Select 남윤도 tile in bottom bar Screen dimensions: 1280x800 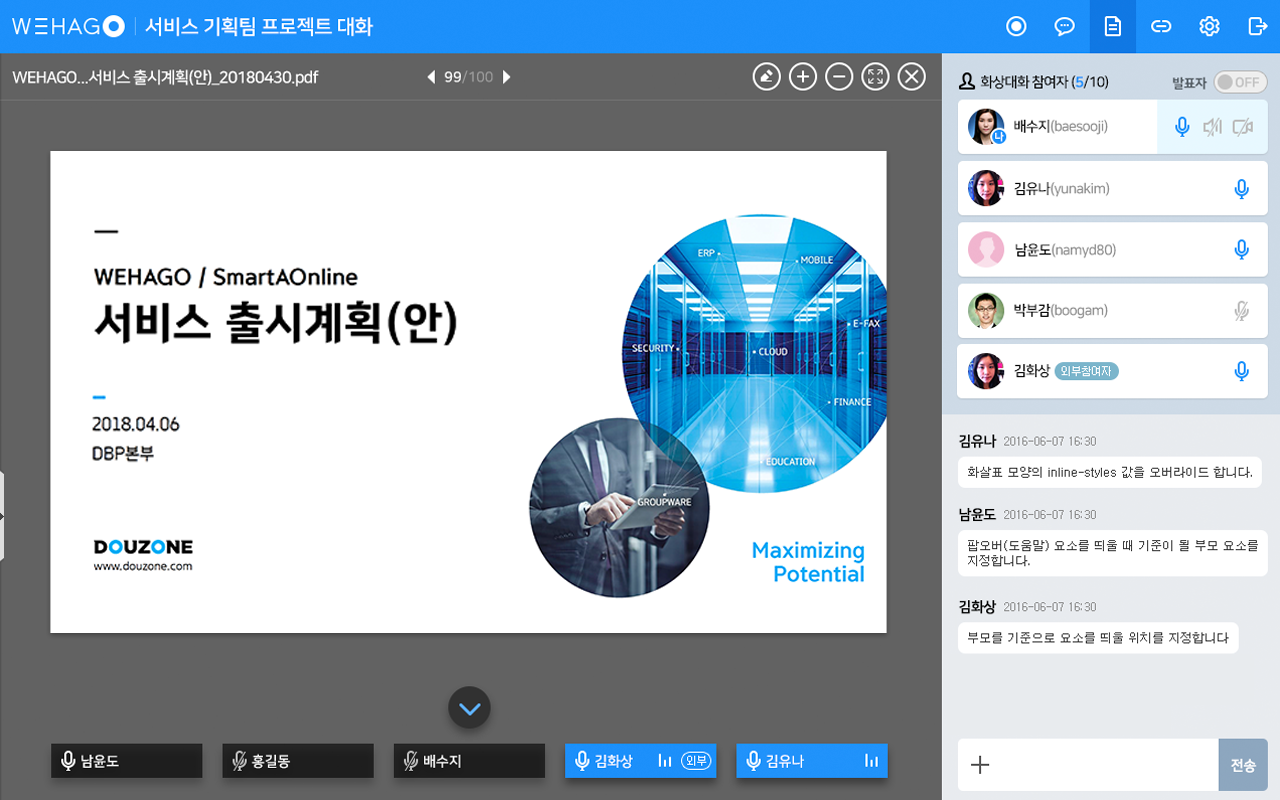[x=127, y=761]
